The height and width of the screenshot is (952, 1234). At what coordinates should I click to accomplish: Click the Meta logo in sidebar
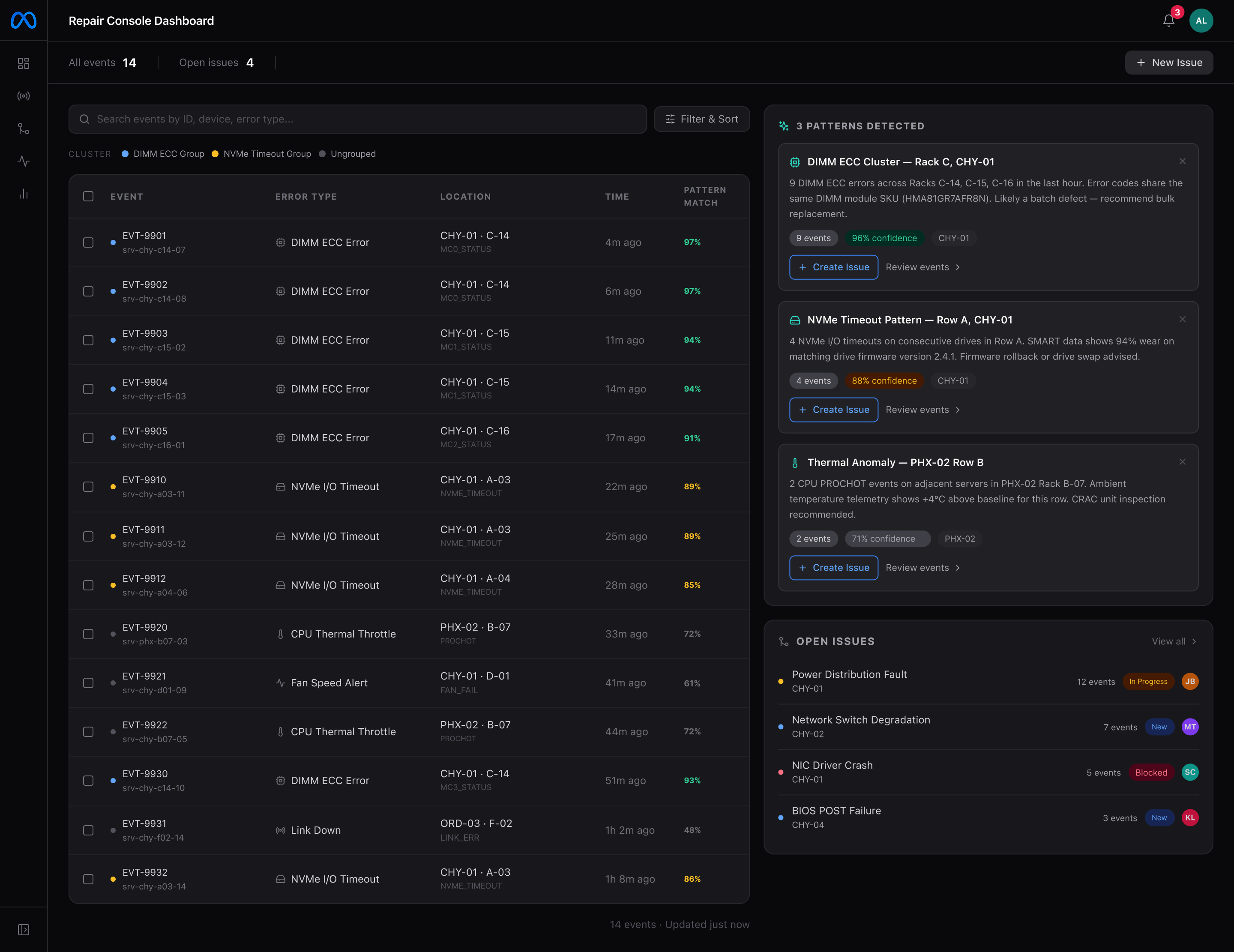pos(24,20)
